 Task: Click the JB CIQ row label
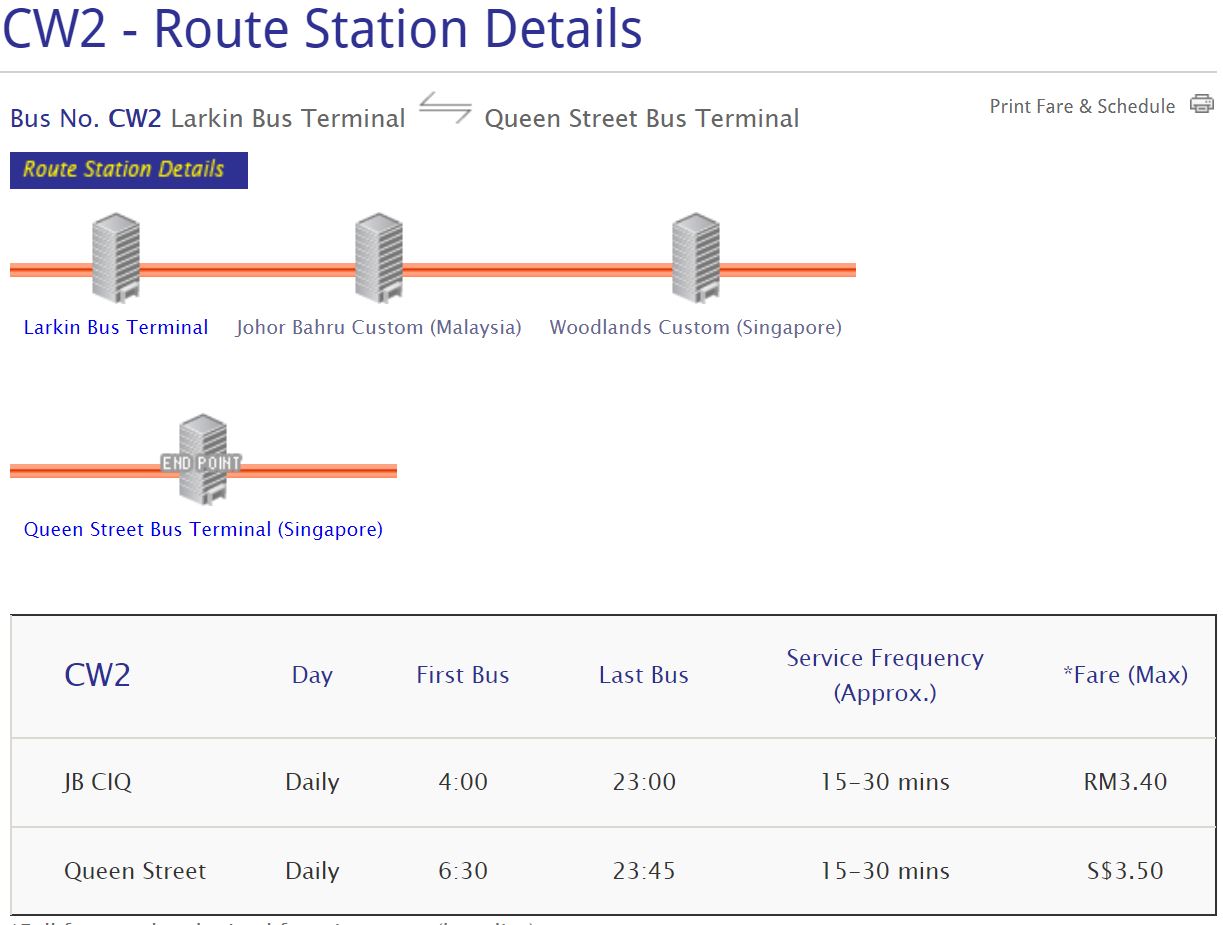pos(97,782)
